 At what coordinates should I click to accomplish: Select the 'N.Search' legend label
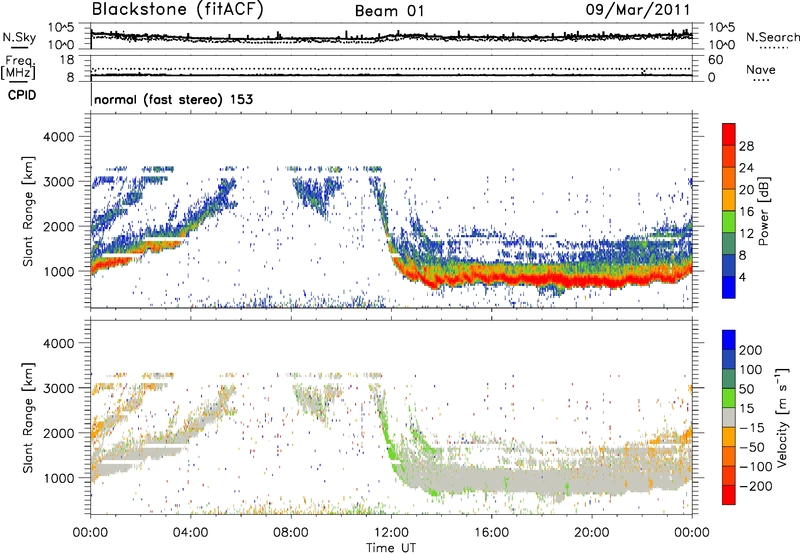pyautogui.click(x=772, y=37)
